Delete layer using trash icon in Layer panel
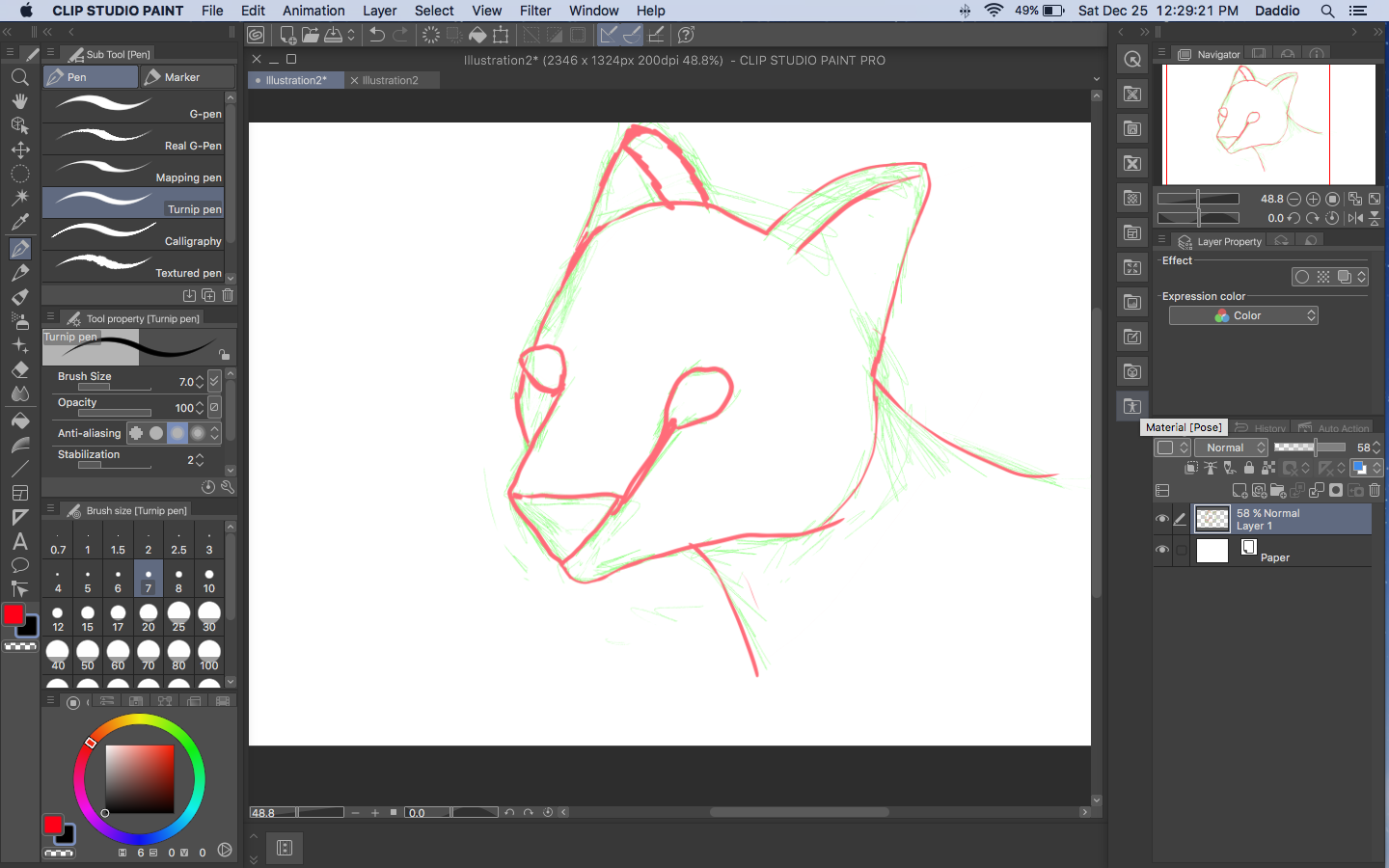 click(x=1375, y=491)
